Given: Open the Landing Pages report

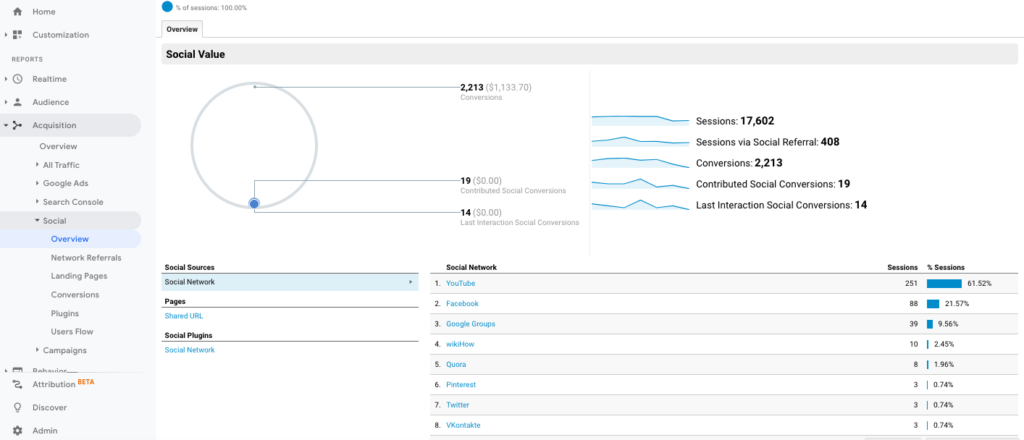Looking at the screenshot, I should (x=79, y=276).
